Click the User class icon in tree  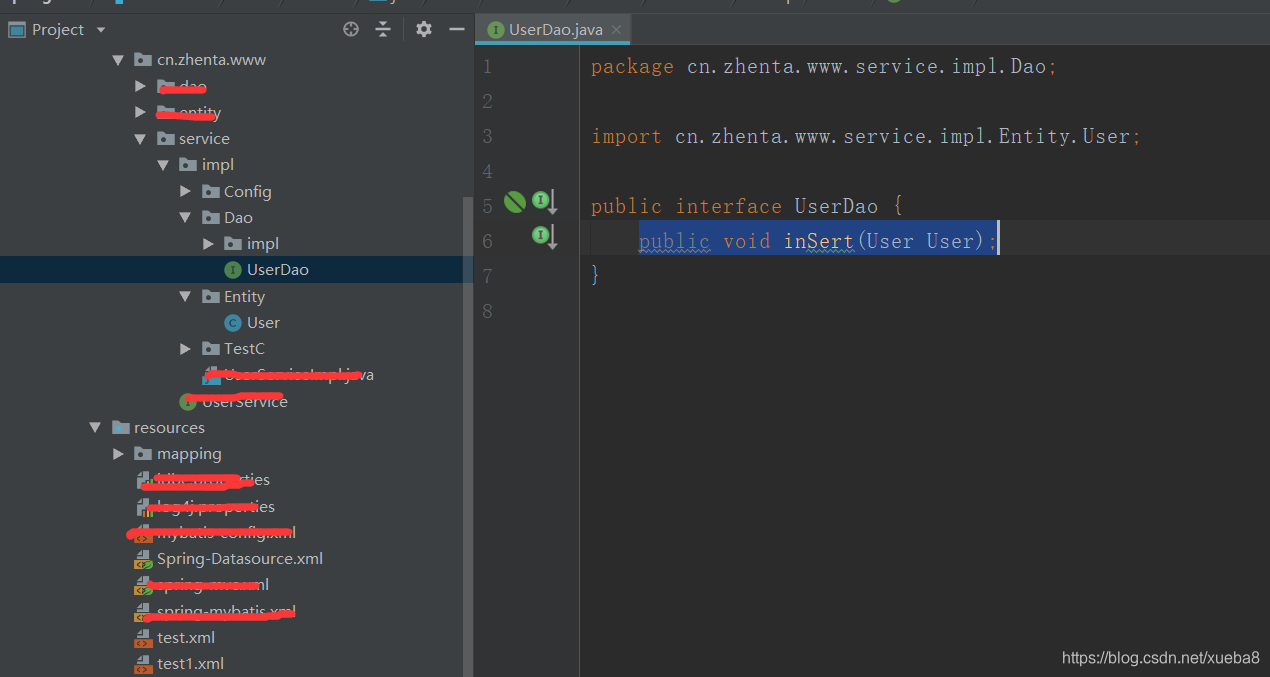pyautogui.click(x=233, y=323)
